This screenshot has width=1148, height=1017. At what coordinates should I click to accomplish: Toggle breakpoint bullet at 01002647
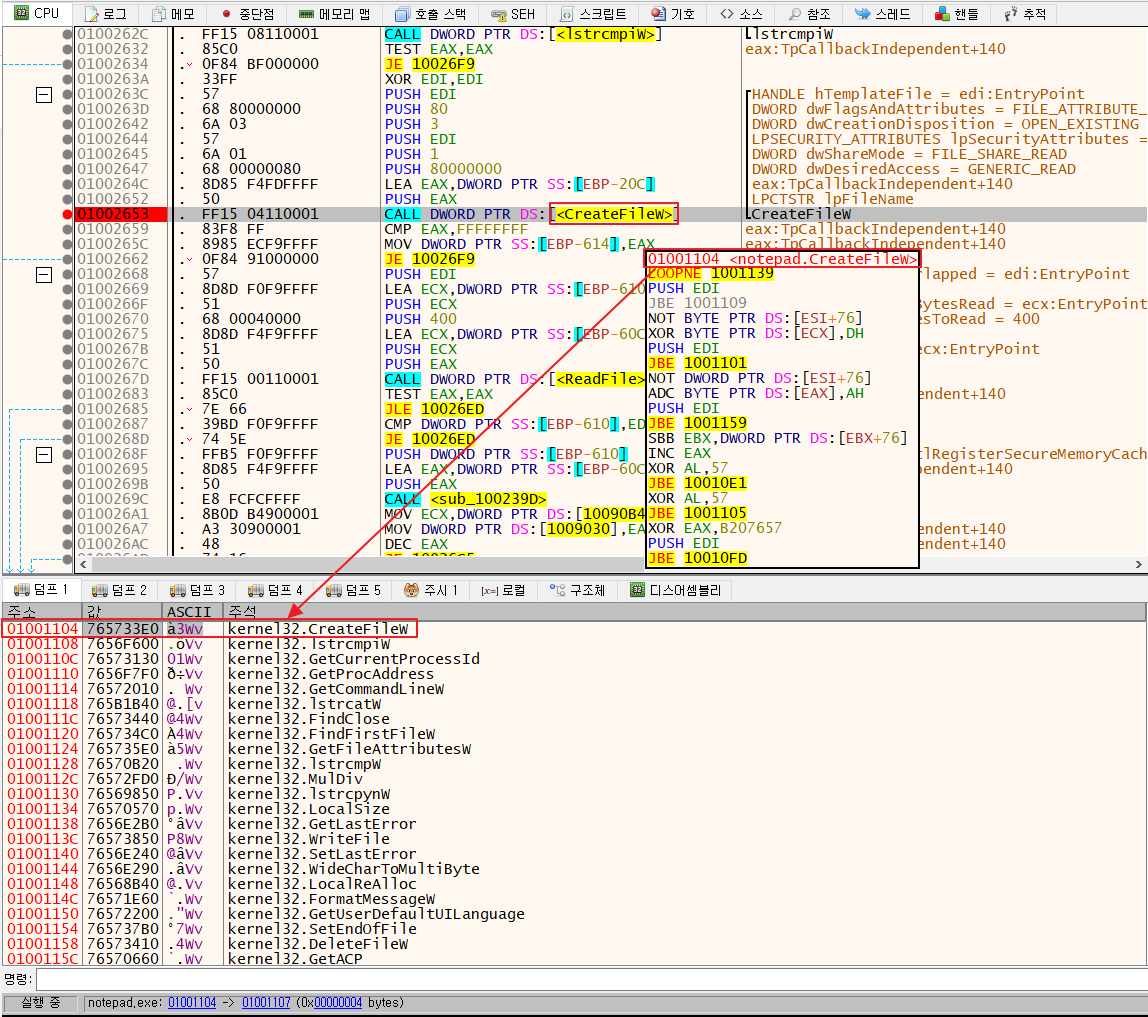click(67, 169)
